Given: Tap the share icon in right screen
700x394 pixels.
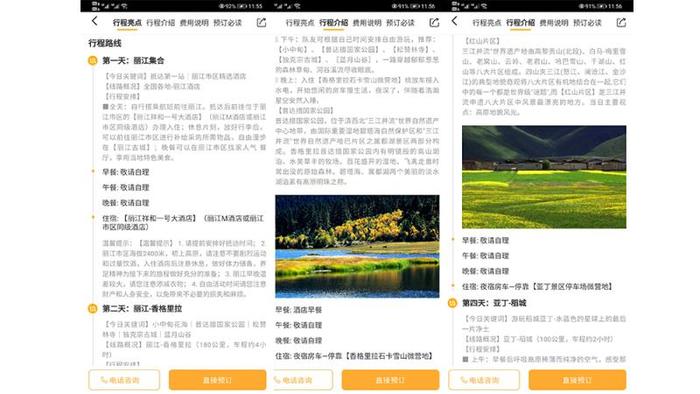Looking at the screenshot, I should (621, 22).
